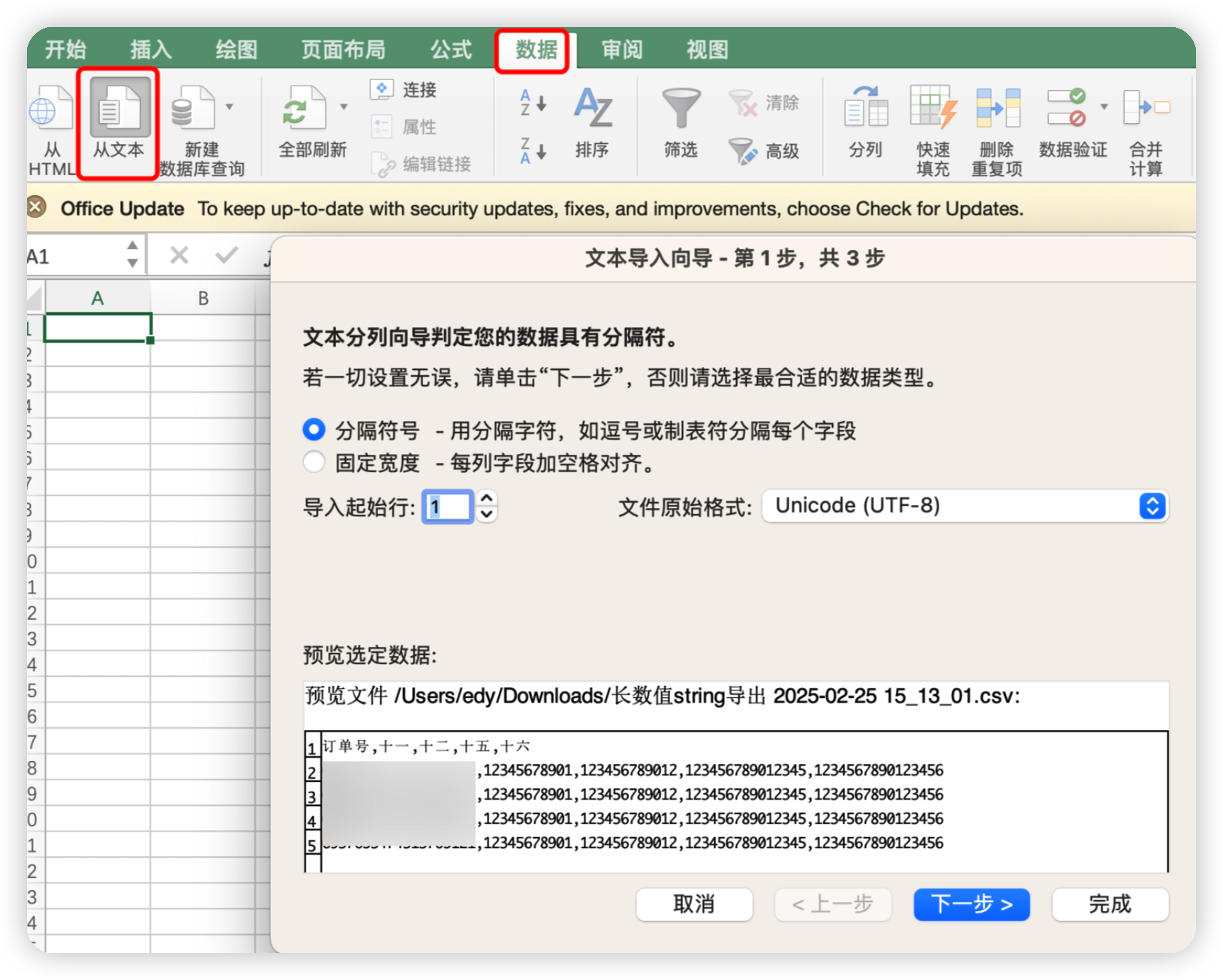Viewport: 1223px width, 980px height.
Task: Click Flash Fill (快速填充)
Action: (x=933, y=129)
